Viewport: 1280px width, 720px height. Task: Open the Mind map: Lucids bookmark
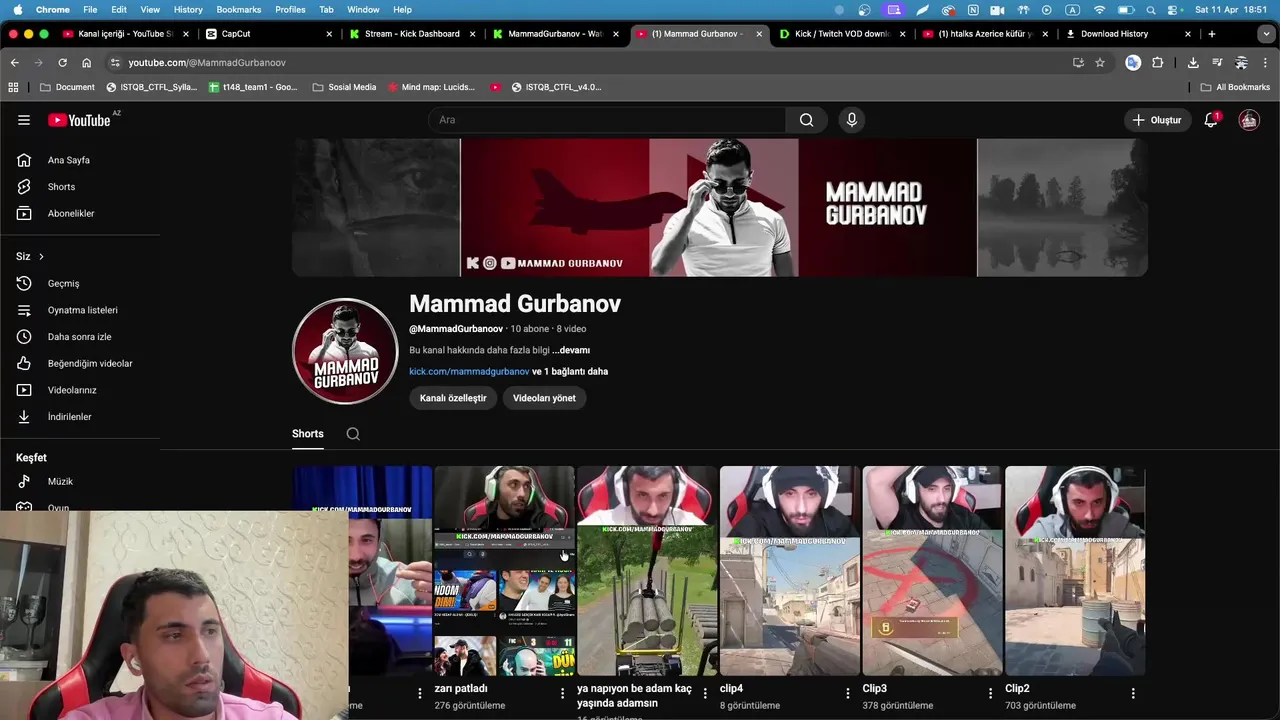(431, 87)
